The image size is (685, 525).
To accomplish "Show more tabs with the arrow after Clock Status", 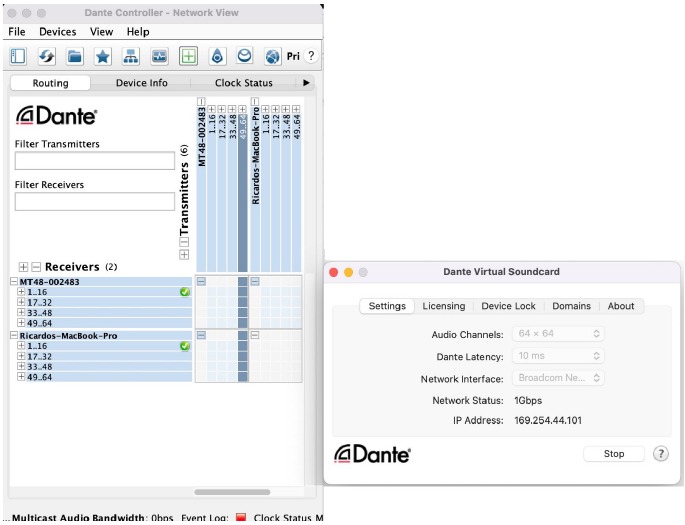I will coord(306,83).
